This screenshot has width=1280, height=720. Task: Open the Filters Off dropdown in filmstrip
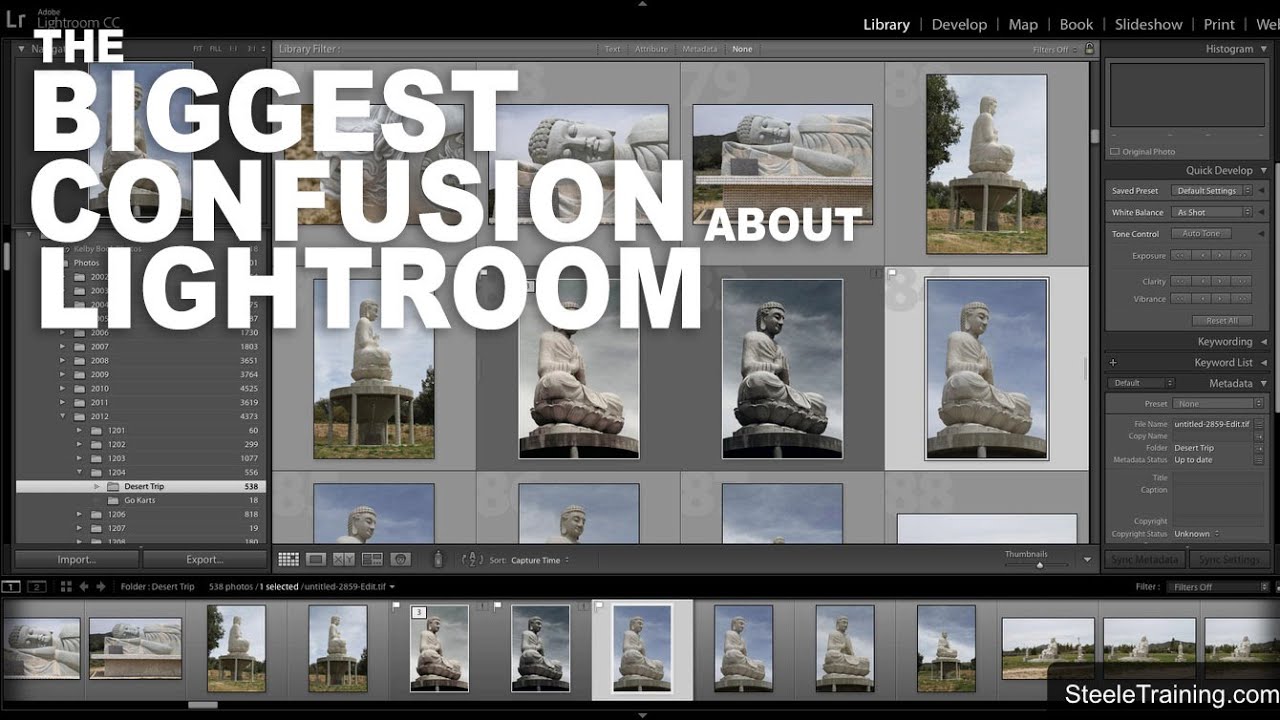pos(1217,587)
